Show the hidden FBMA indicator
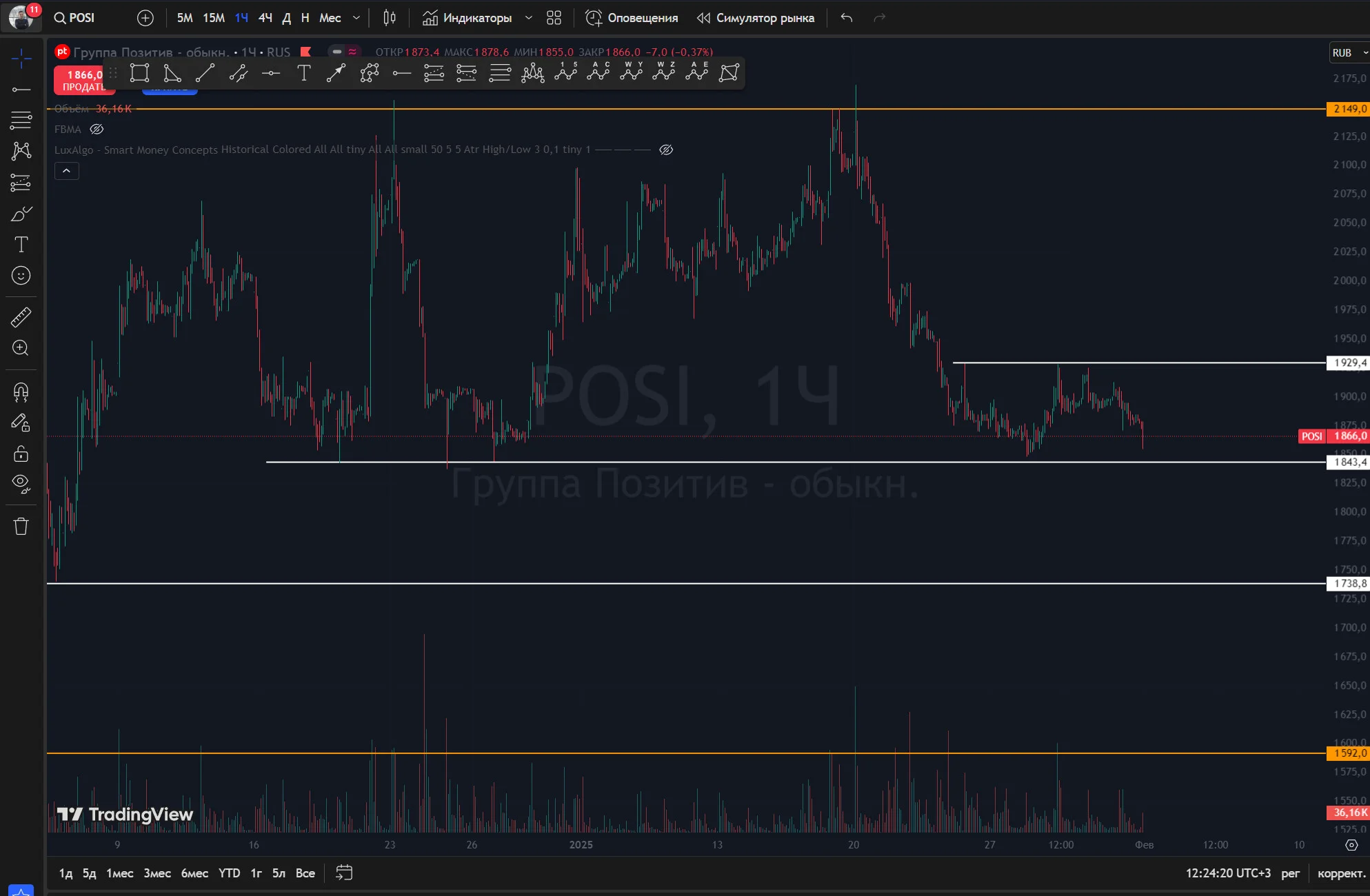 [97, 129]
